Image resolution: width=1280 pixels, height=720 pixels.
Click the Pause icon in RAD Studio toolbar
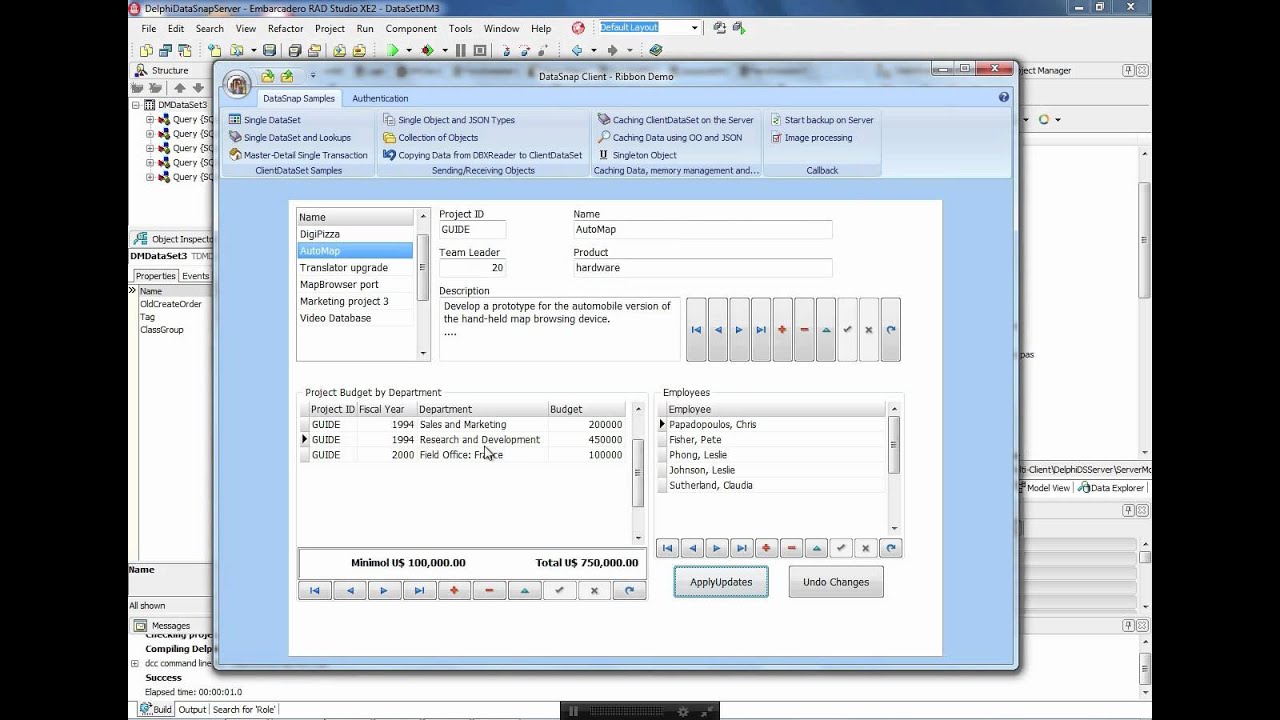coord(461,50)
